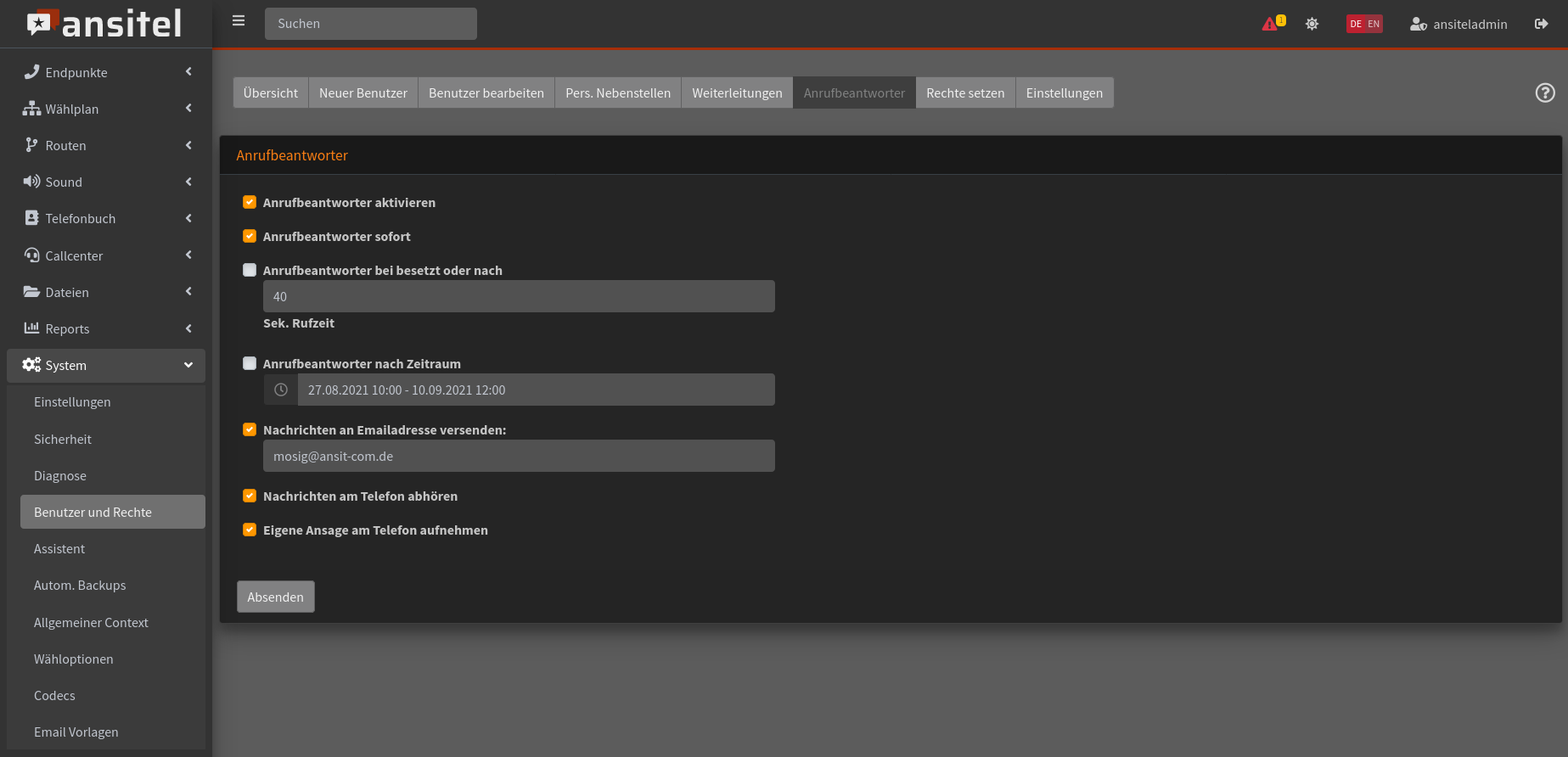Go to Email Vorlagen in sidebar
This screenshot has width=1568, height=757.
(x=76, y=732)
